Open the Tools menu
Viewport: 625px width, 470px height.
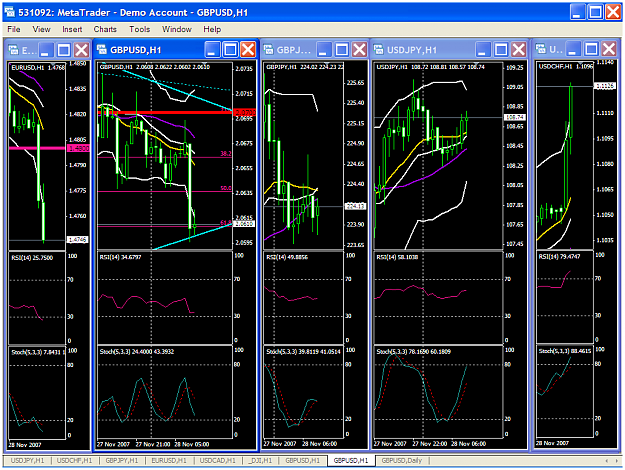pos(140,29)
